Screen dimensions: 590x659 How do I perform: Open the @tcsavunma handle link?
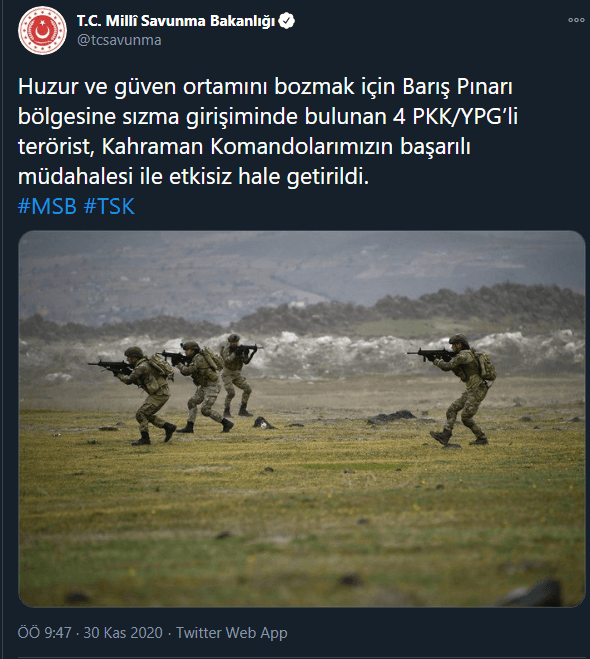[x=119, y=40]
